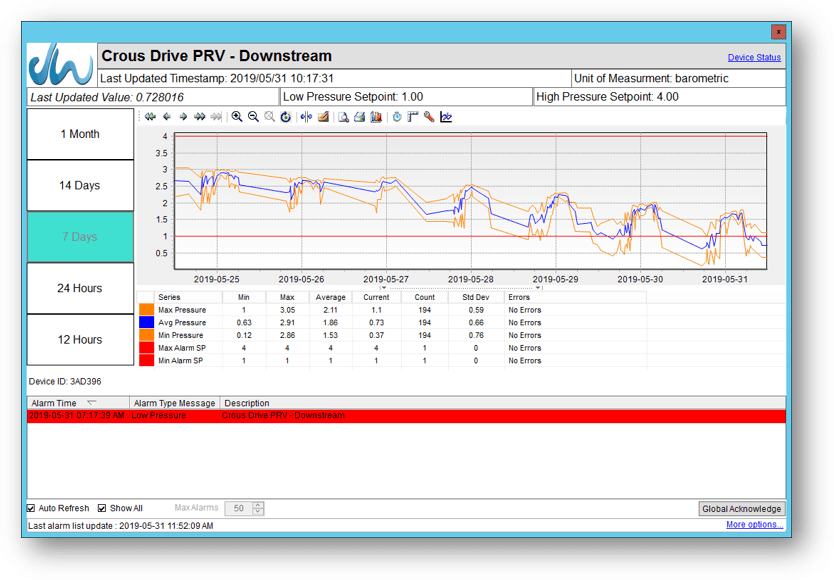Click the line chart statistics icon
Viewport: 834px width, 580px height.
[446, 117]
